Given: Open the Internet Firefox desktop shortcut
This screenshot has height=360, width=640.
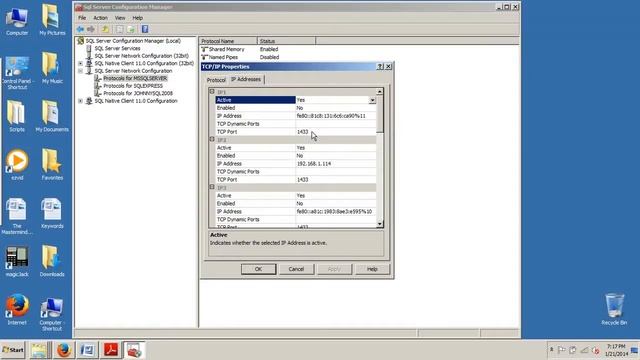Looking at the screenshot, I should (17, 309).
